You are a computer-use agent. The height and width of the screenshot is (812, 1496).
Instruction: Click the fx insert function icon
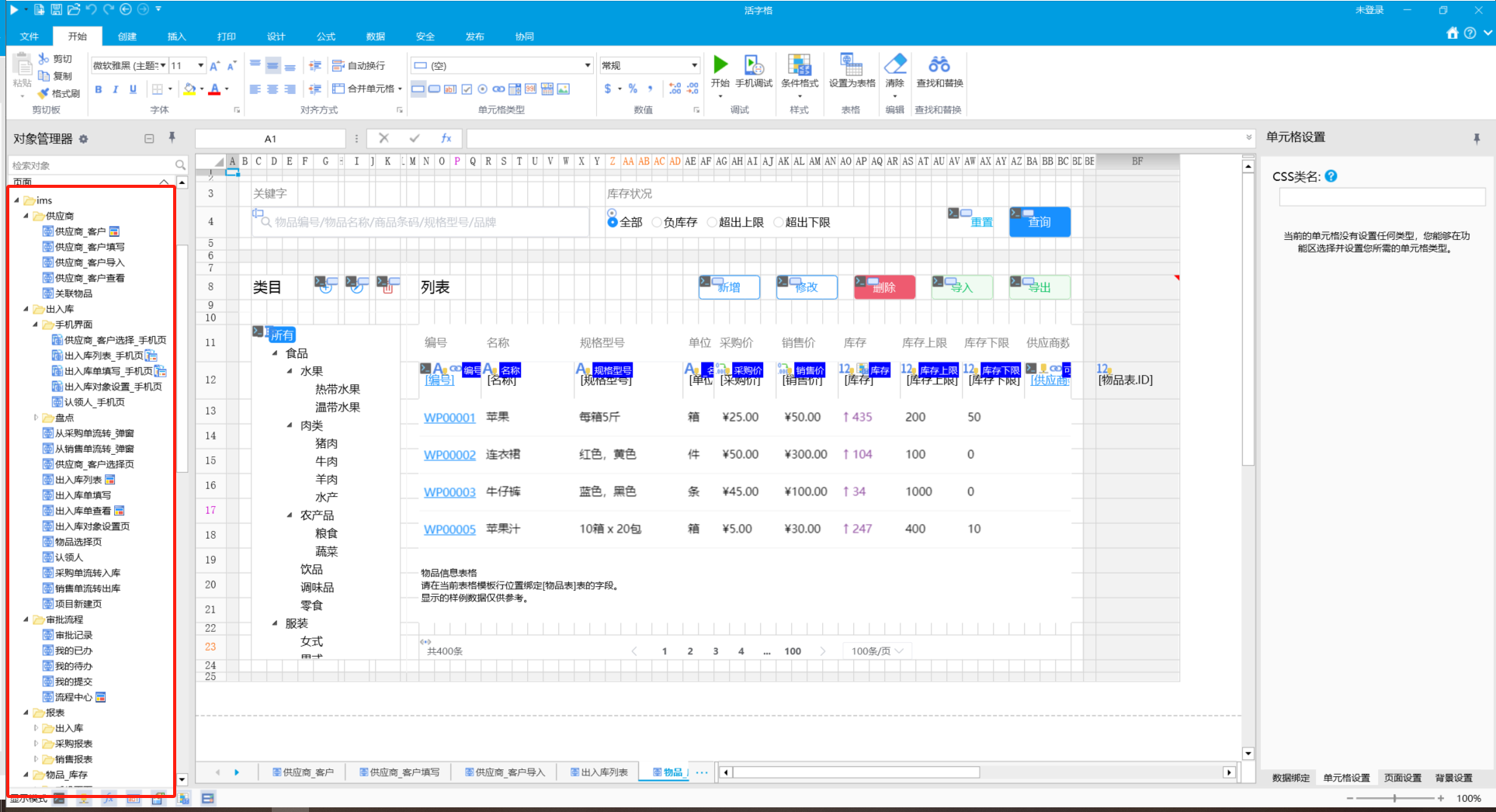pyautogui.click(x=446, y=138)
